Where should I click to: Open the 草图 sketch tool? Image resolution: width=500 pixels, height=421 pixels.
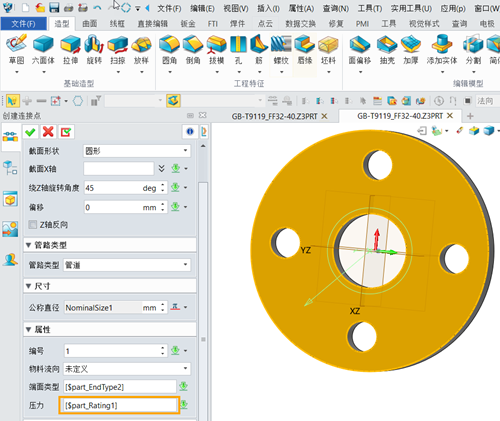click(16, 50)
